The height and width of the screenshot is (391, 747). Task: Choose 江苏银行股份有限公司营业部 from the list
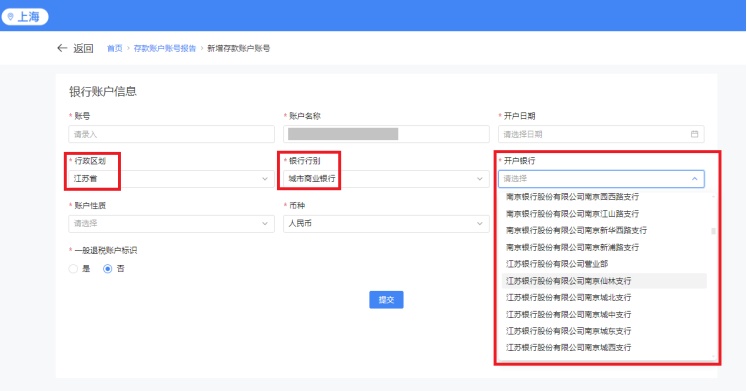click(x=604, y=264)
